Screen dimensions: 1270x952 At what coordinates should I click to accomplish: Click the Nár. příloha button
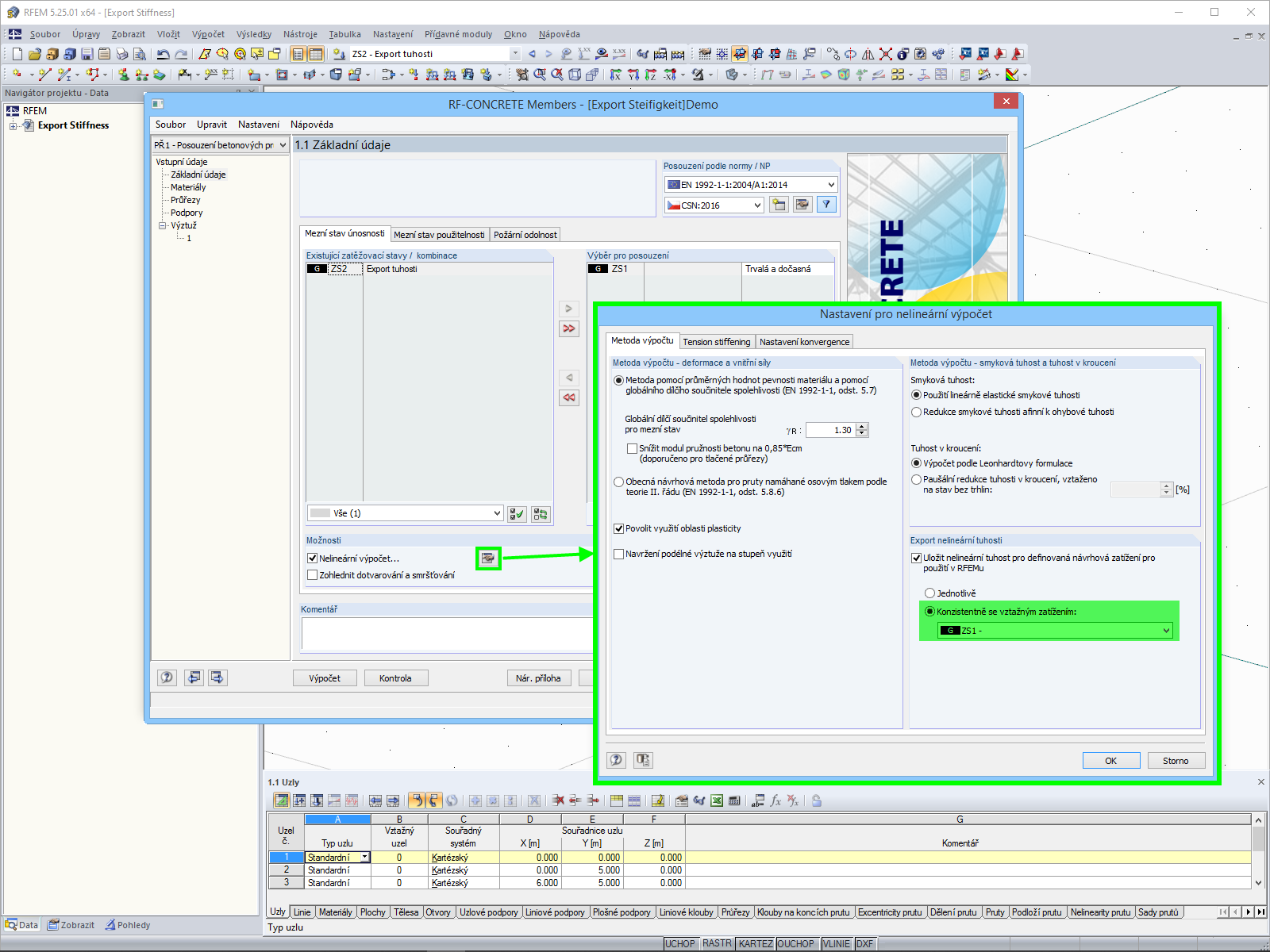(x=538, y=678)
